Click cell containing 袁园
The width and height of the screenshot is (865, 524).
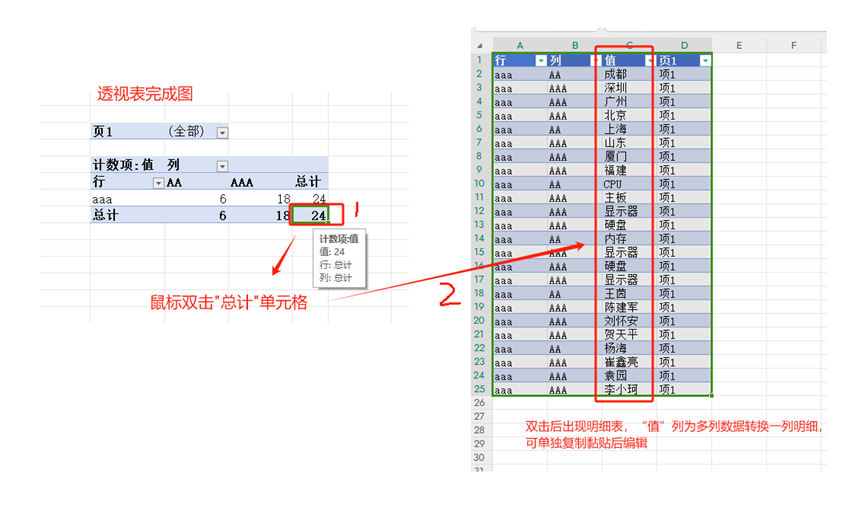pyautogui.click(x=629, y=376)
